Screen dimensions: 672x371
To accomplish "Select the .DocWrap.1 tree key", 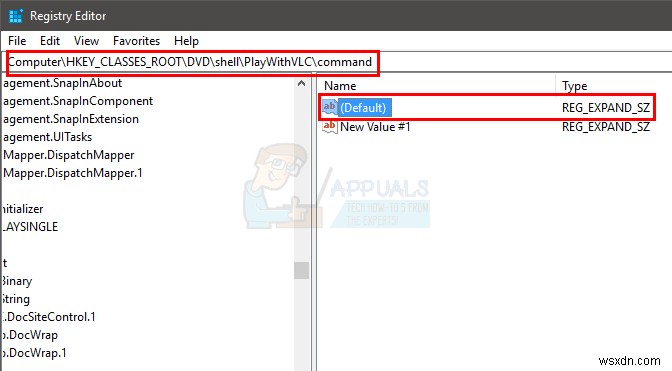I will pos(34,353).
